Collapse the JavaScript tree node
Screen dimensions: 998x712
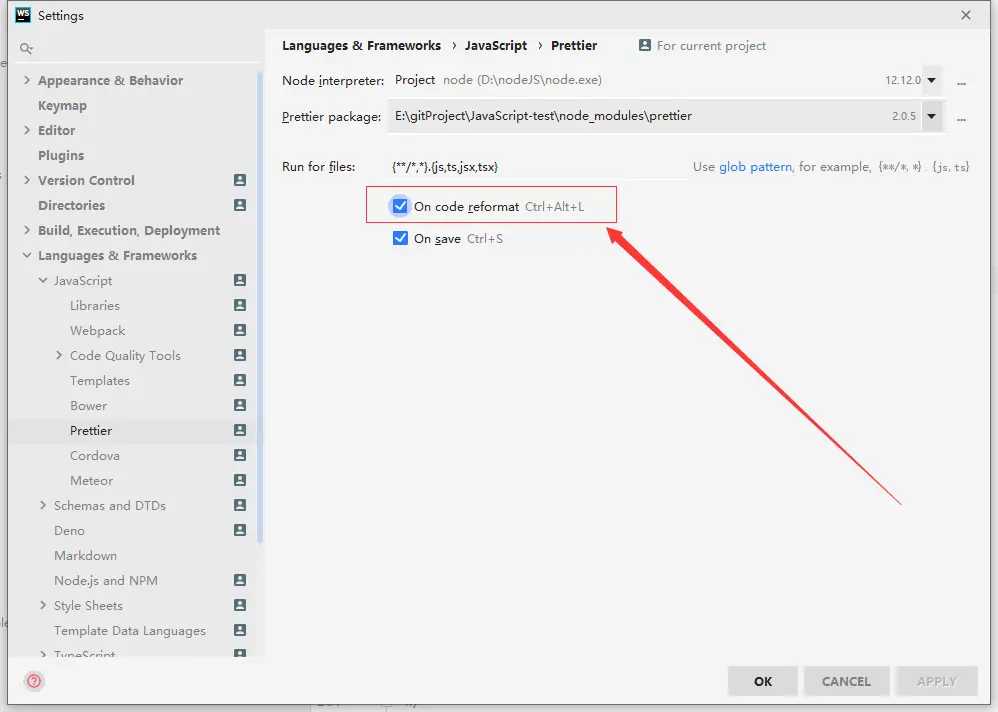pyautogui.click(x=43, y=280)
